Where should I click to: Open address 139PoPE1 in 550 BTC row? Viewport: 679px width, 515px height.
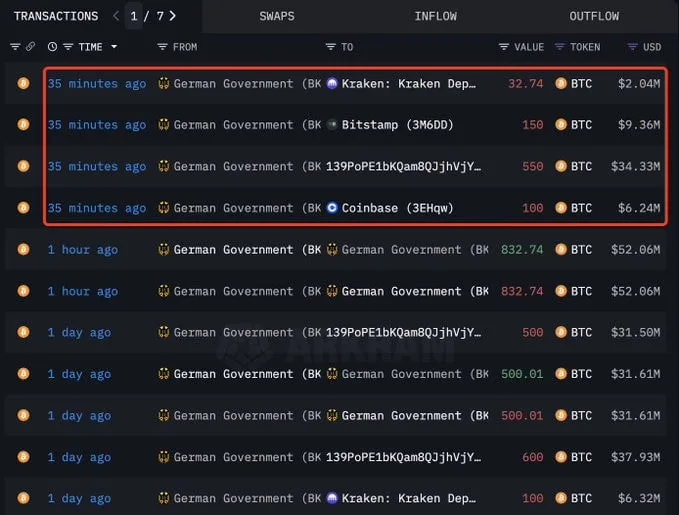403,167
